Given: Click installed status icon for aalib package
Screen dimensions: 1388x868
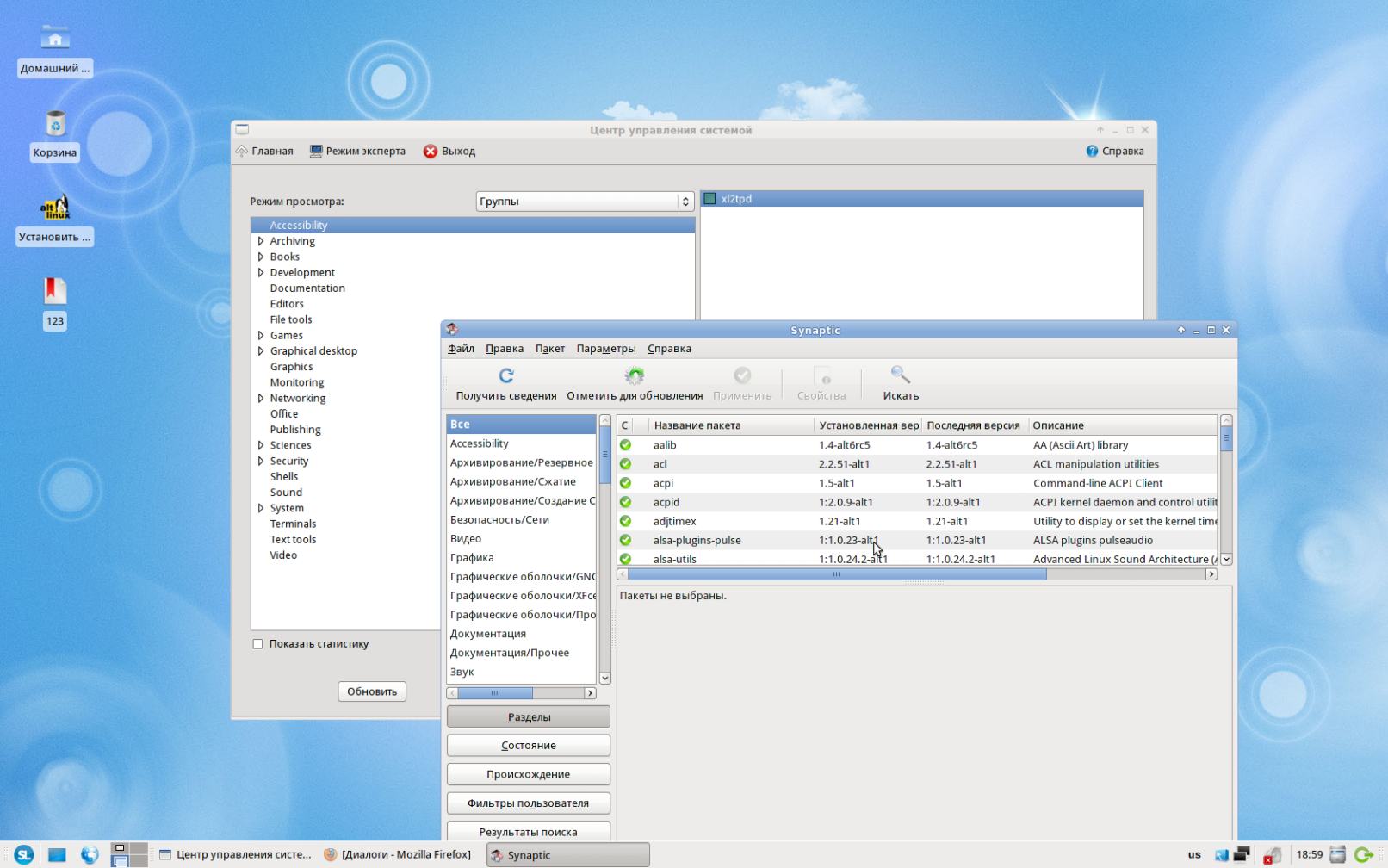Looking at the screenshot, I should click(x=625, y=445).
